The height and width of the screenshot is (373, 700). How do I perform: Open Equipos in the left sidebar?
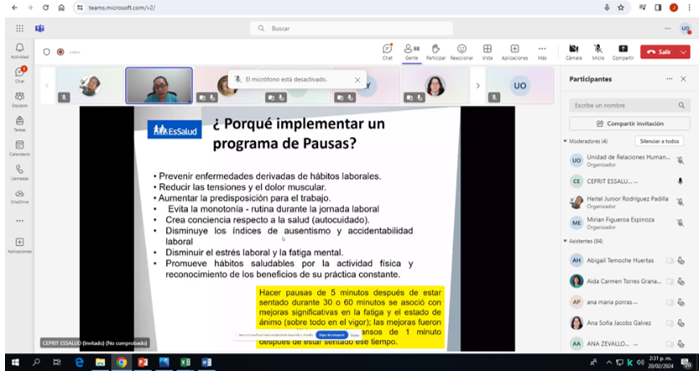20,99
